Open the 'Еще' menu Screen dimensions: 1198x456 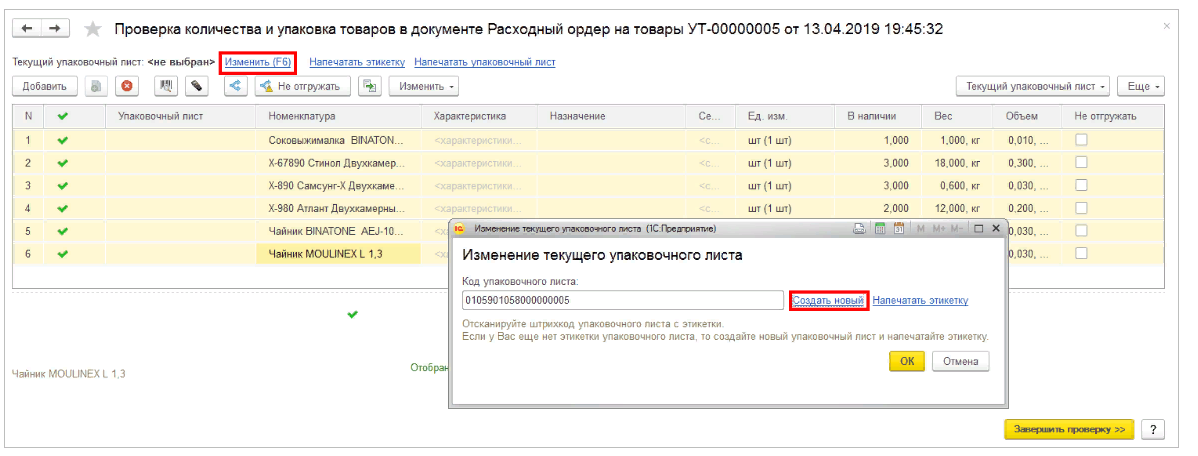tap(1143, 87)
